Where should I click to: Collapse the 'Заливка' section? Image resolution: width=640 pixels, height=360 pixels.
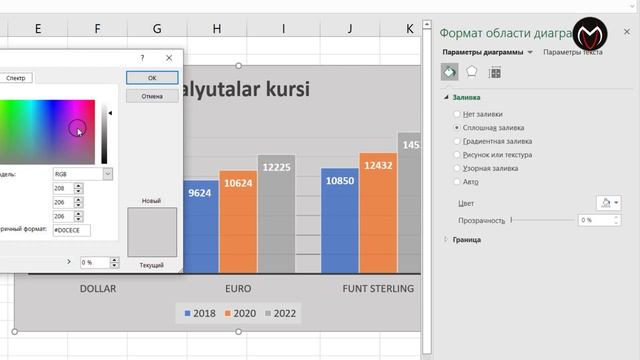click(446, 97)
